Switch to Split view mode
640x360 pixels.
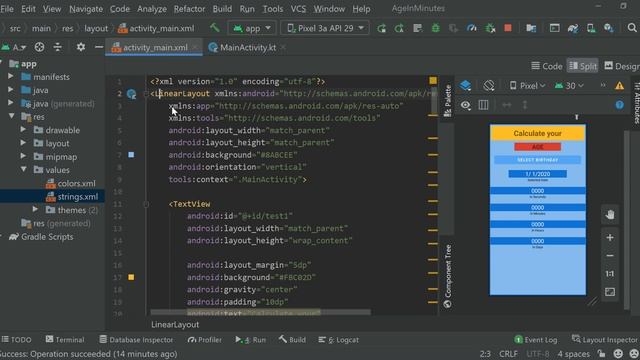click(x=582, y=66)
